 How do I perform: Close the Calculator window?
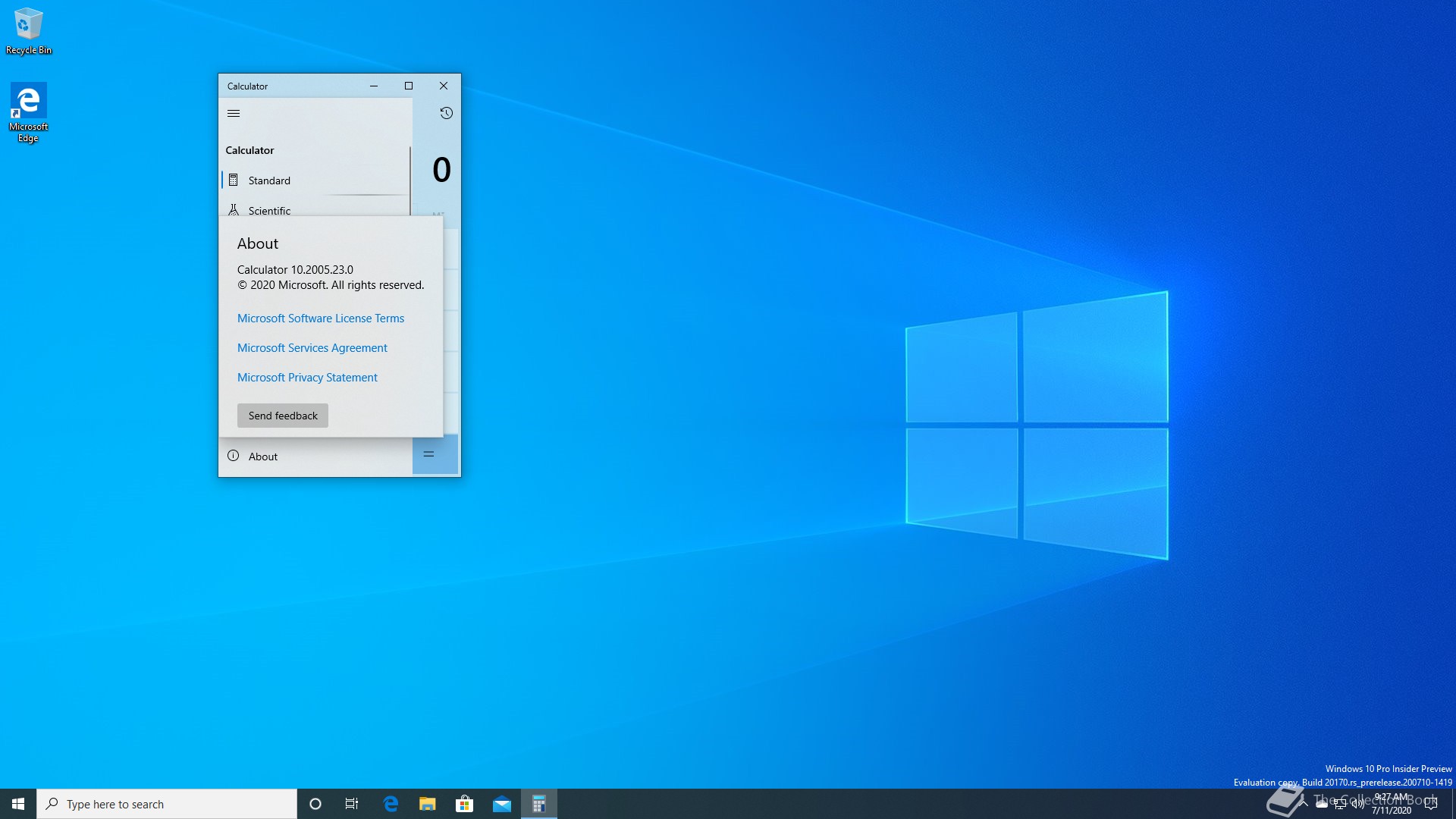point(444,86)
